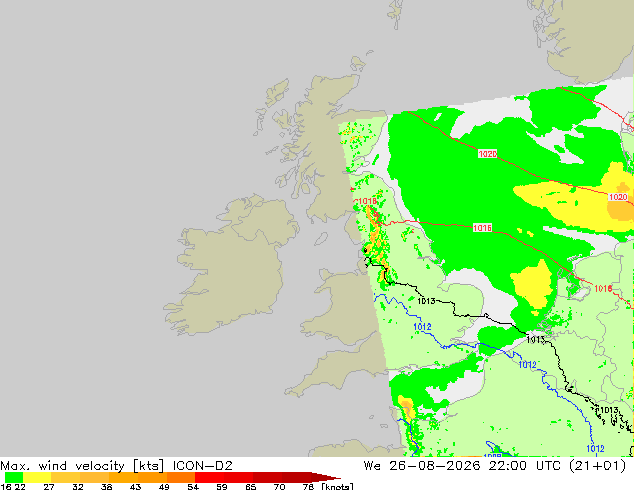This screenshot has height=490, width=634.
Task: Click the legend value '78'
Action: pyautogui.click(x=308, y=487)
